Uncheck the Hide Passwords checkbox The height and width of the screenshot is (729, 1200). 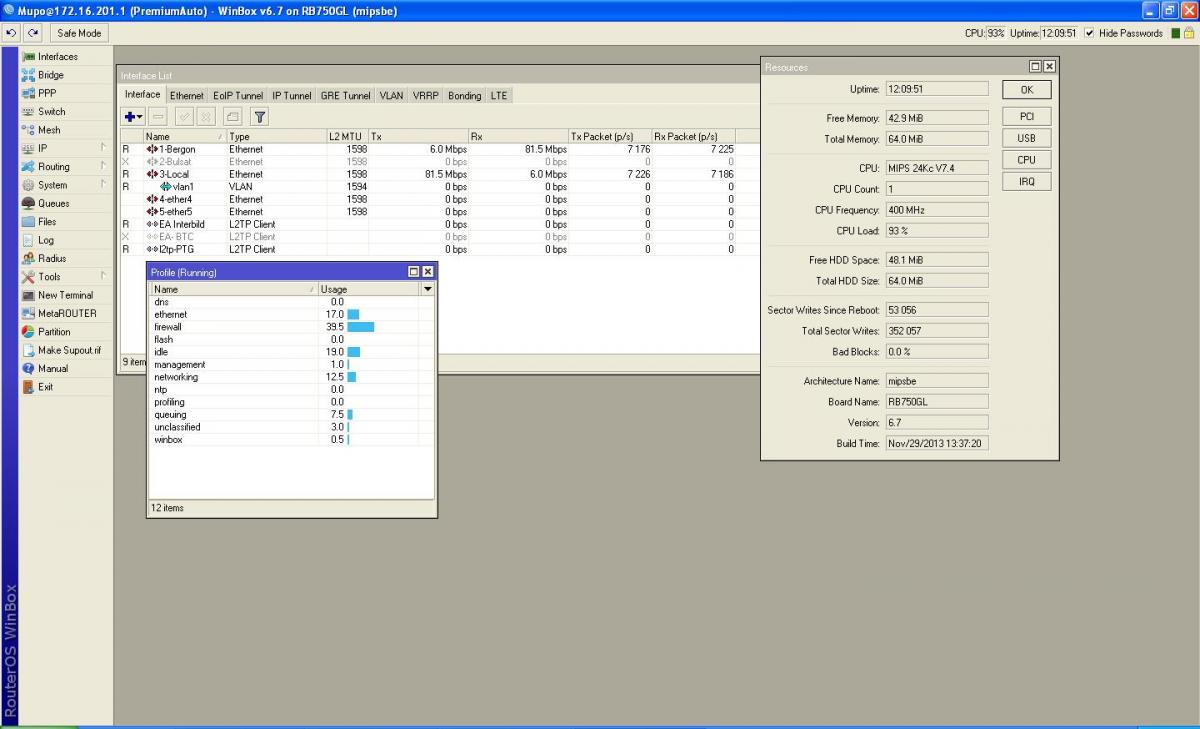click(1089, 33)
